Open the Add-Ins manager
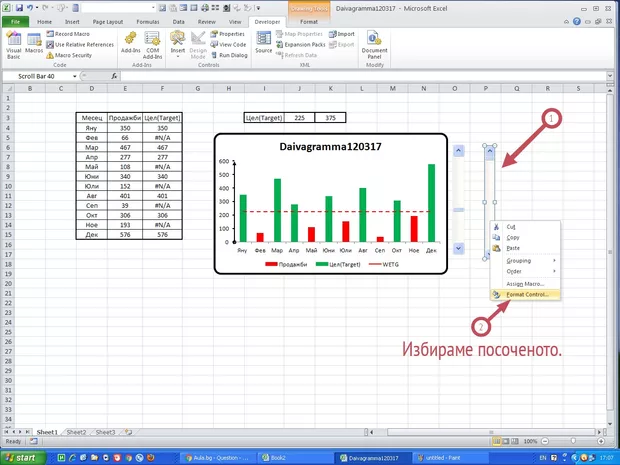The image size is (620, 465). point(130,43)
